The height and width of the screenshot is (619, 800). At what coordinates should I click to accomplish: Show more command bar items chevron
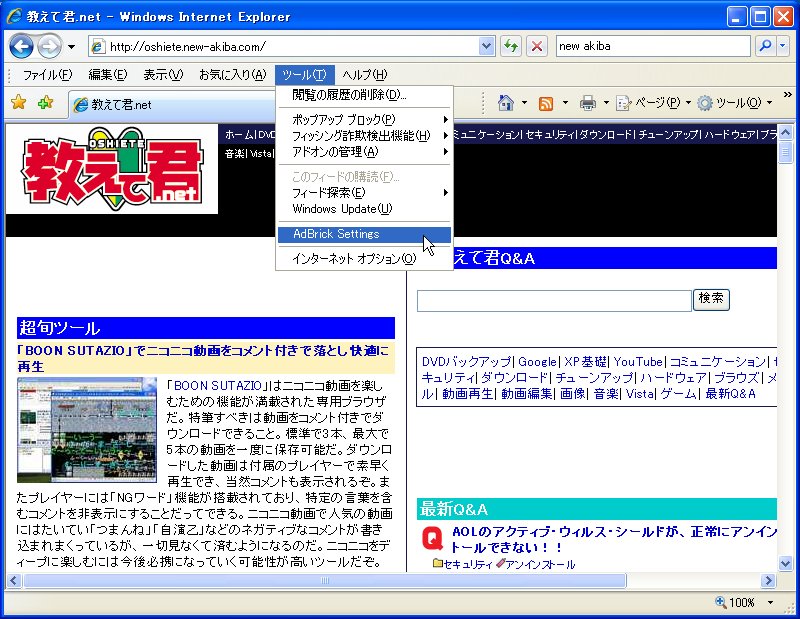[x=787, y=95]
